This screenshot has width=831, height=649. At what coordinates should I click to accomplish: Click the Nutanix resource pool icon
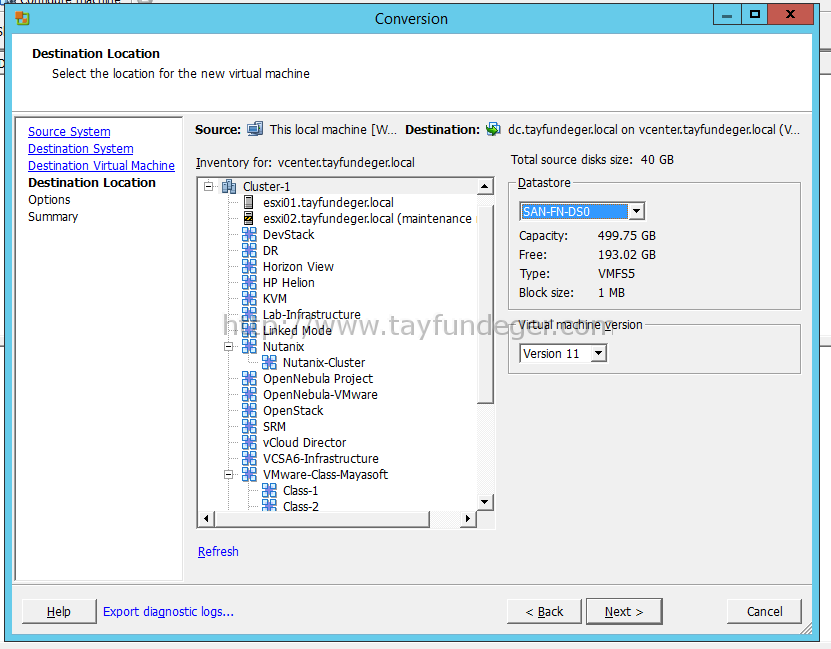pyautogui.click(x=249, y=346)
